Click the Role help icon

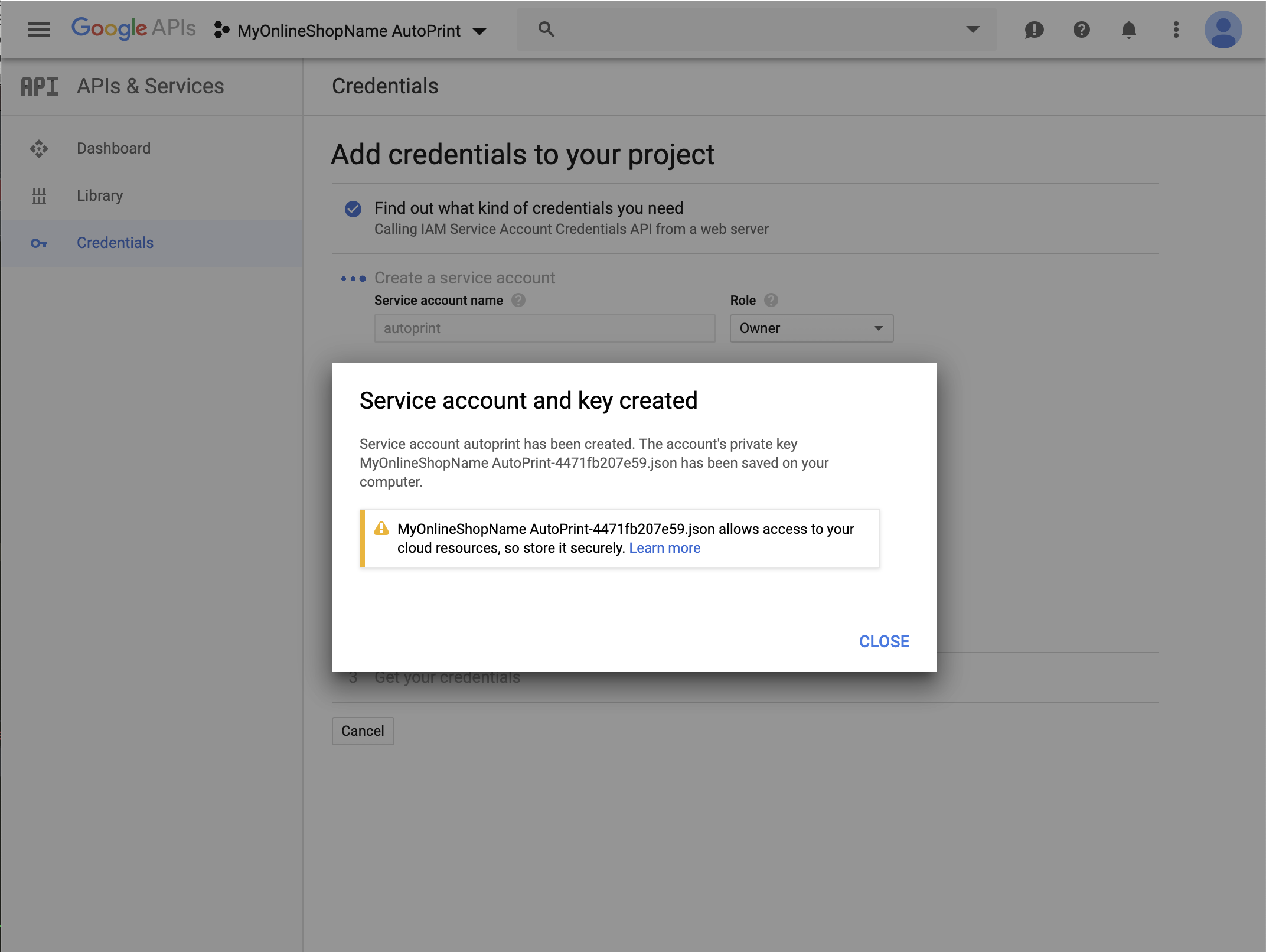pos(771,300)
